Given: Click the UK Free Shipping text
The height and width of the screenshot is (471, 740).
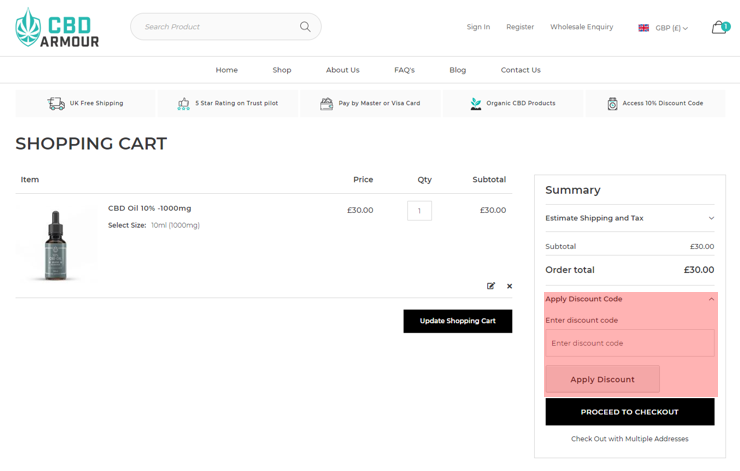Looking at the screenshot, I should click(96, 103).
